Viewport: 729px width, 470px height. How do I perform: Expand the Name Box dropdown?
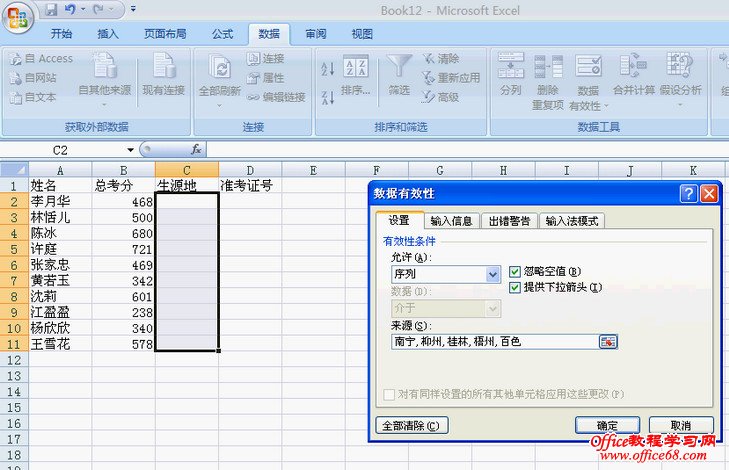[131, 150]
